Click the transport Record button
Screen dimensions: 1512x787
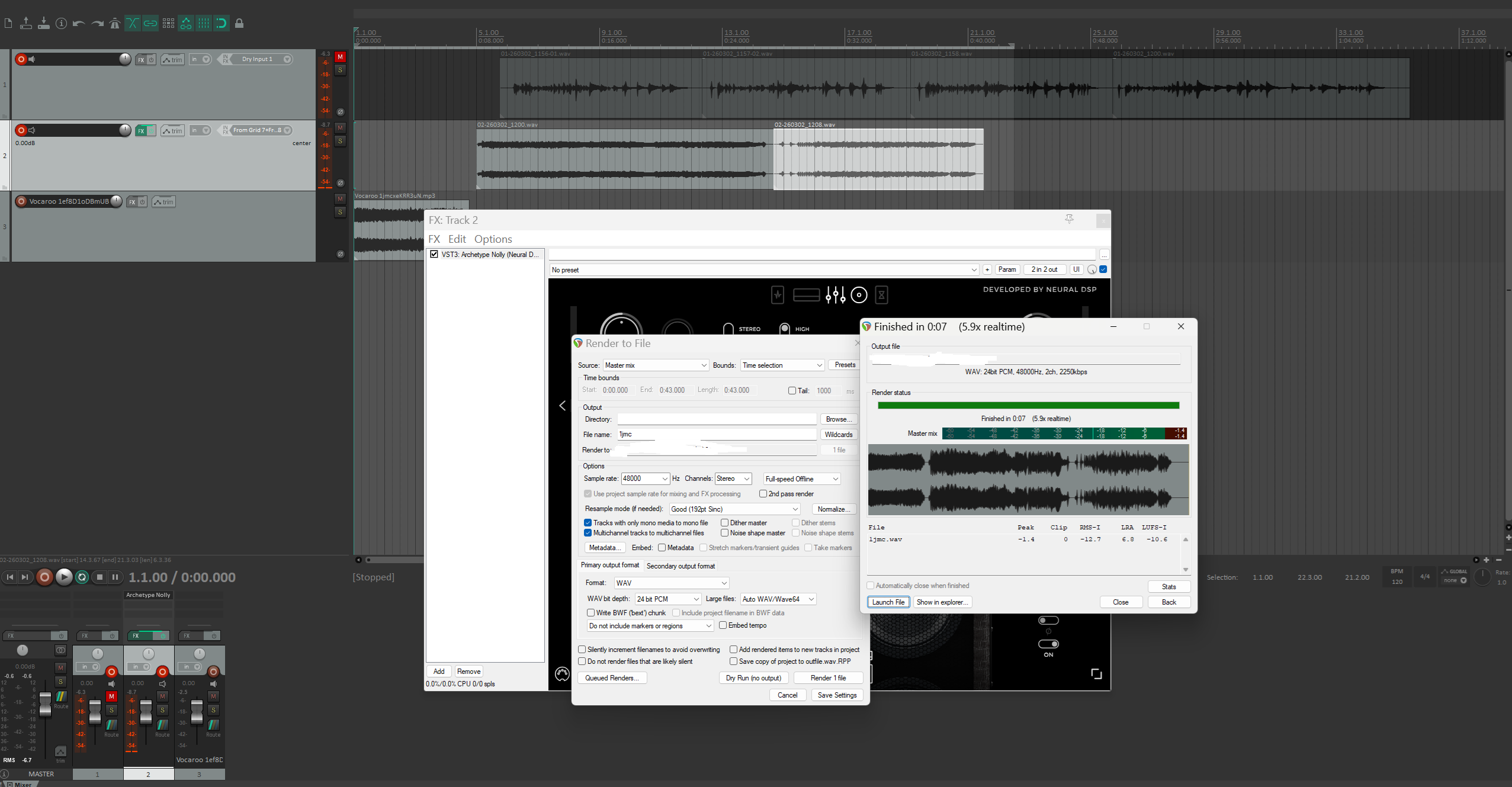tap(44, 577)
